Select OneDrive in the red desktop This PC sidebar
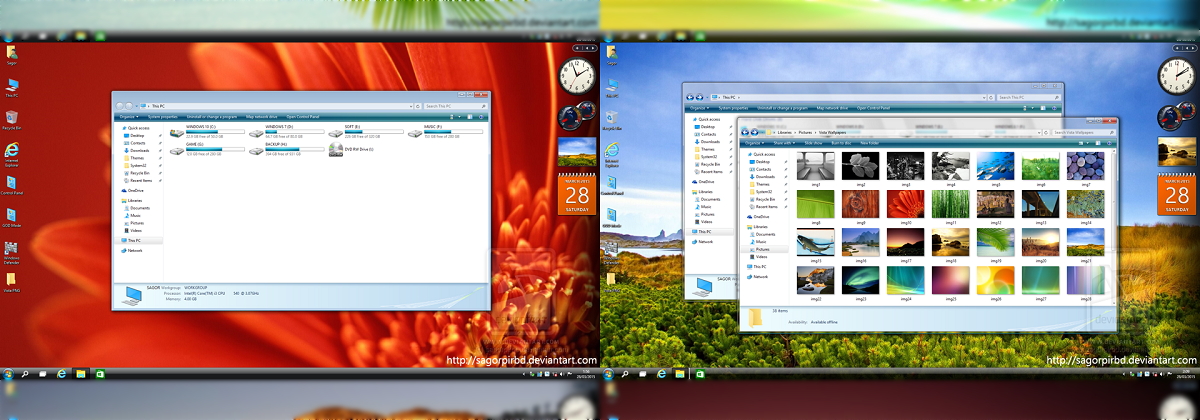 coord(135,190)
